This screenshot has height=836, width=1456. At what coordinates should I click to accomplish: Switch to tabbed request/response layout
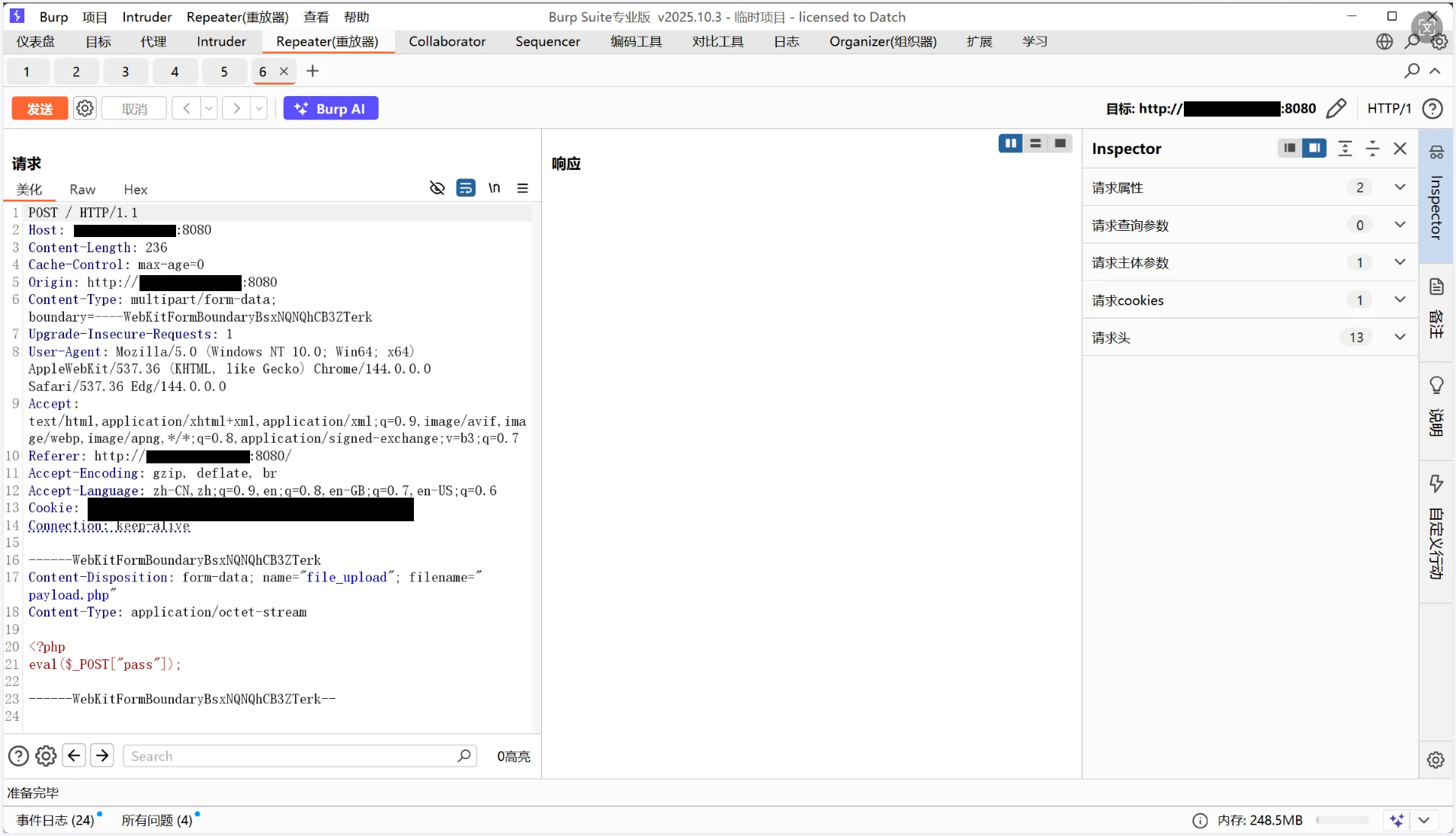click(x=1060, y=143)
